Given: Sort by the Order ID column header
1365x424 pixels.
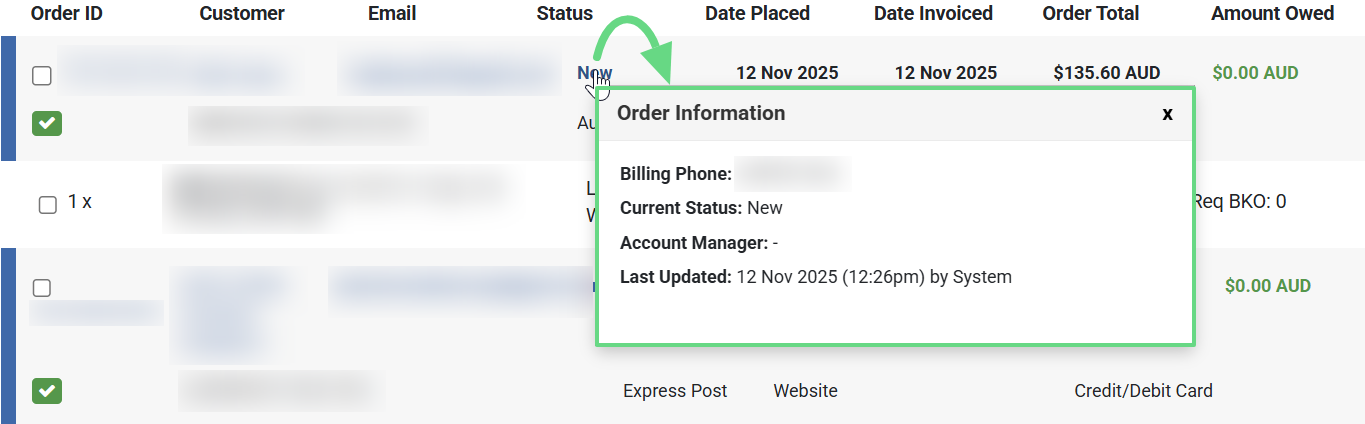Looking at the screenshot, I should pyautogui.click(x=67, y=14).
